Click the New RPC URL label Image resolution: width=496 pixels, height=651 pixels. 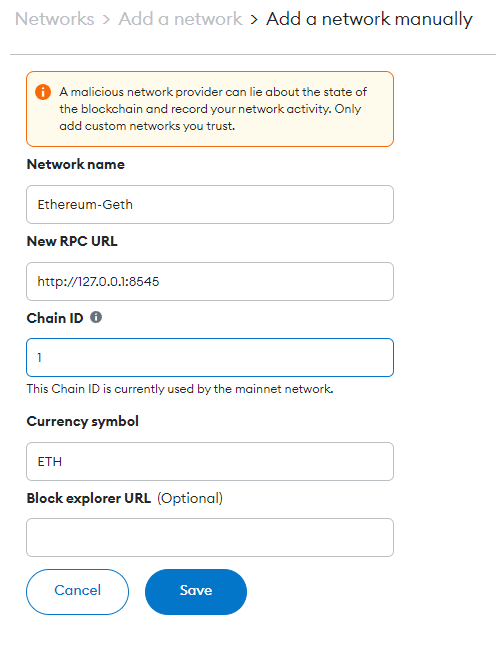(72, 241)
